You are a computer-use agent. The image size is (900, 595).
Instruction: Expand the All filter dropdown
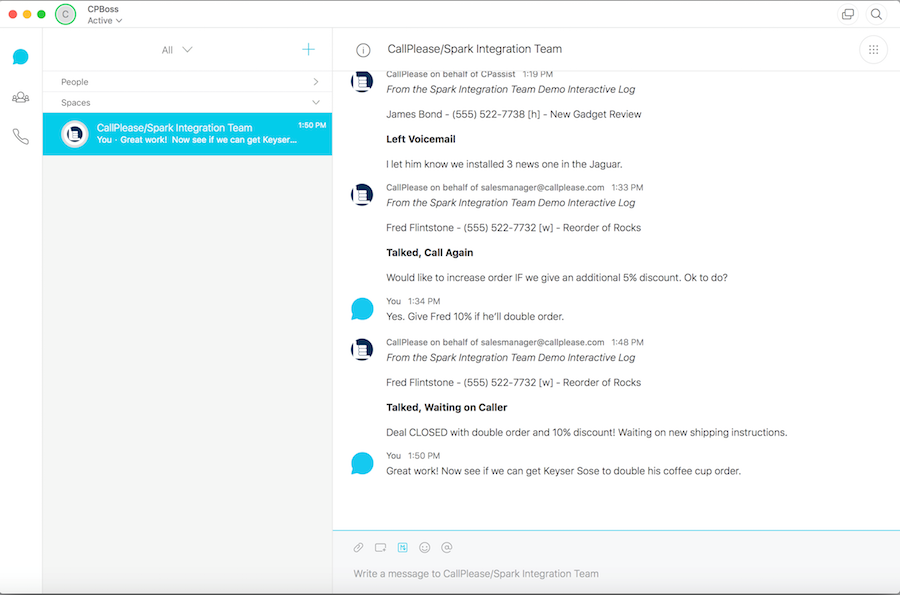pos(175,49)
